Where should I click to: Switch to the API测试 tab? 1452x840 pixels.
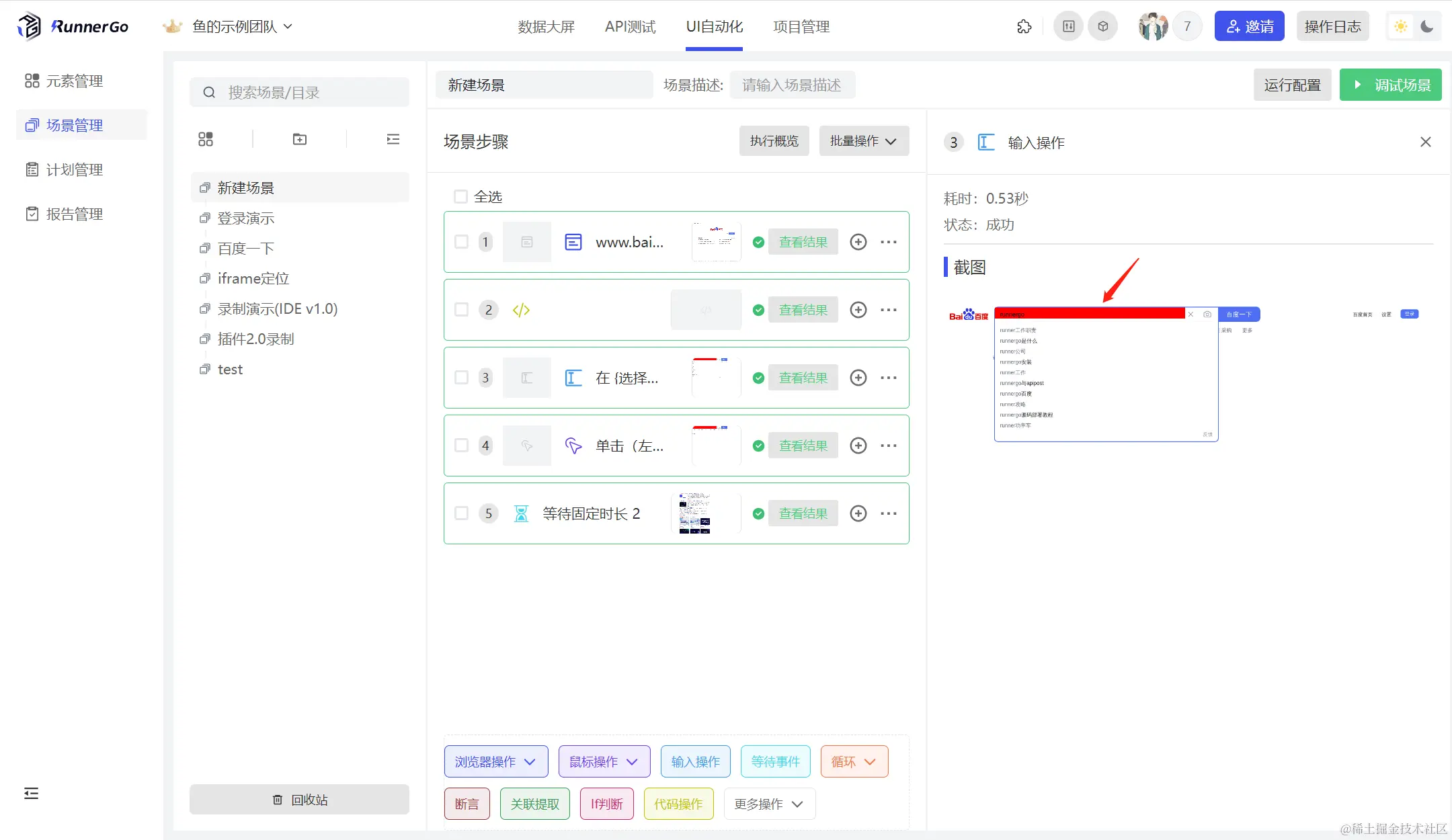click(630, 27)
